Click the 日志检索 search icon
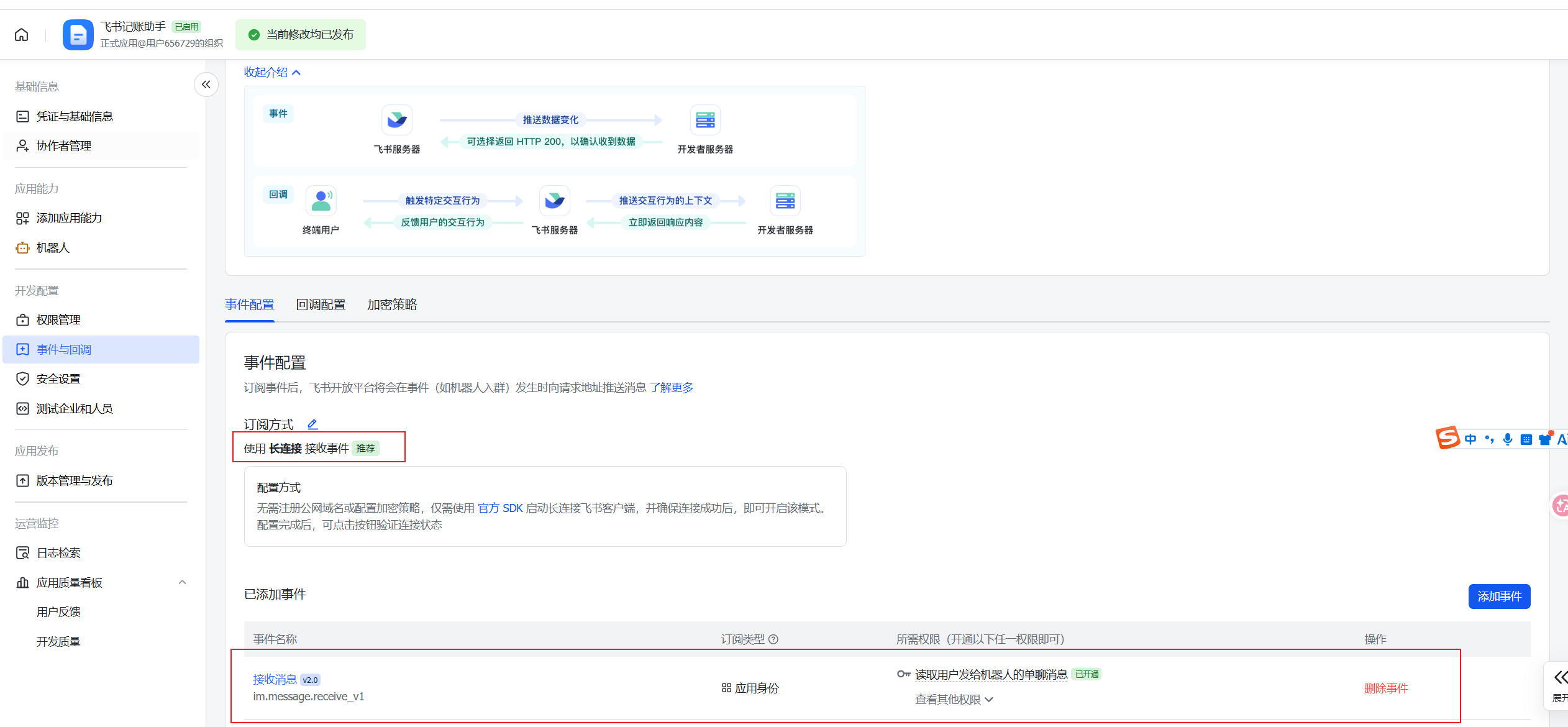Screen dimensions: 1568x727 click(22, 552)
